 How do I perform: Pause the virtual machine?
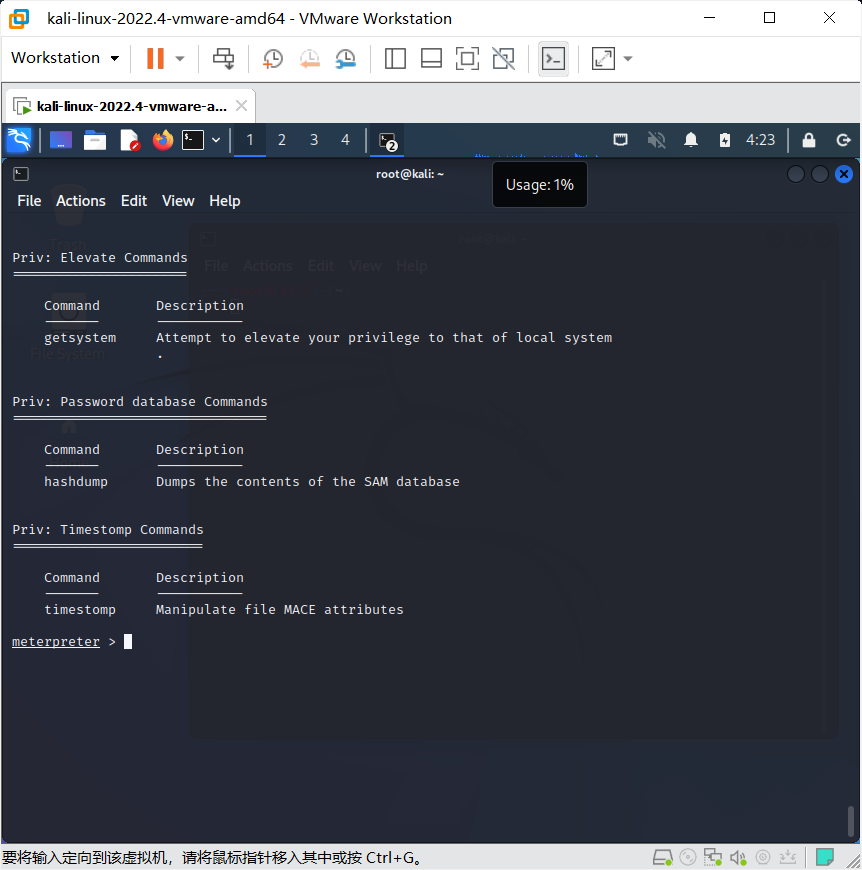(x=155, y=58)
